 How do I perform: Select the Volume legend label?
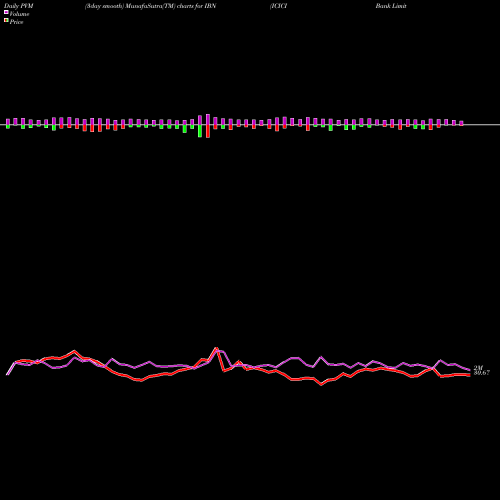click(19, 14)
